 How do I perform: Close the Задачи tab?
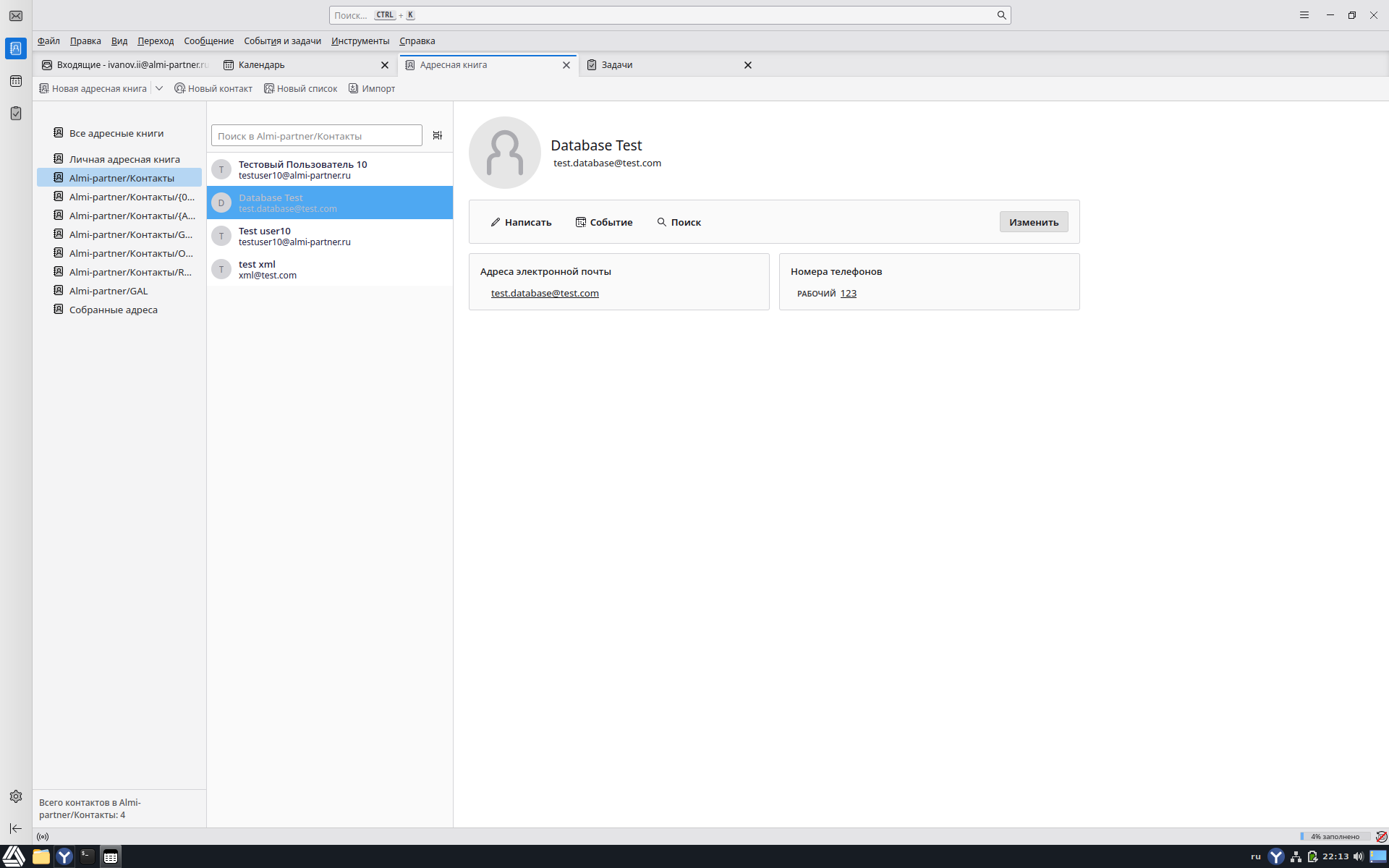[x=748, y=65]
